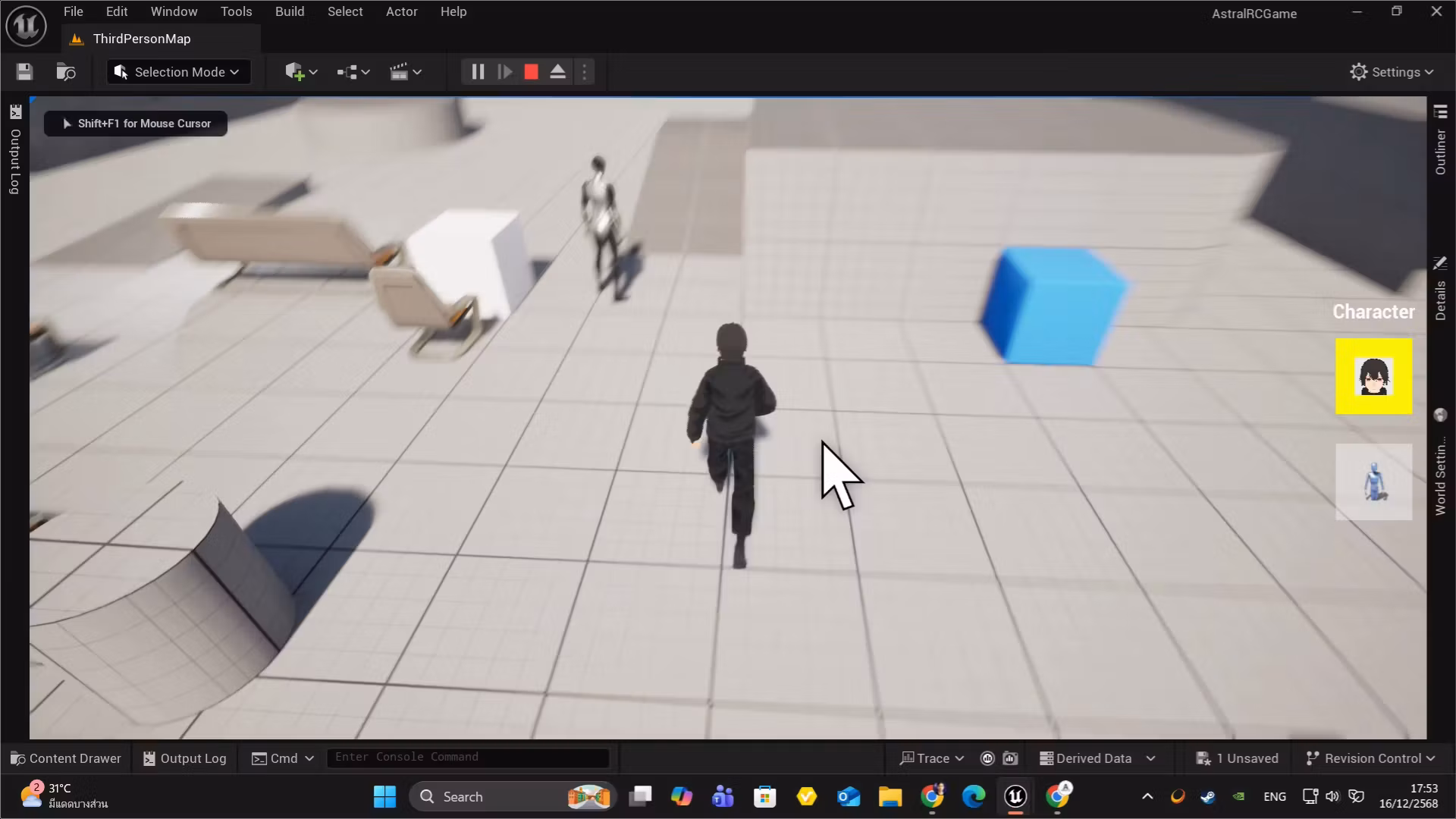Open the Output Log panel

coord(184,758)
